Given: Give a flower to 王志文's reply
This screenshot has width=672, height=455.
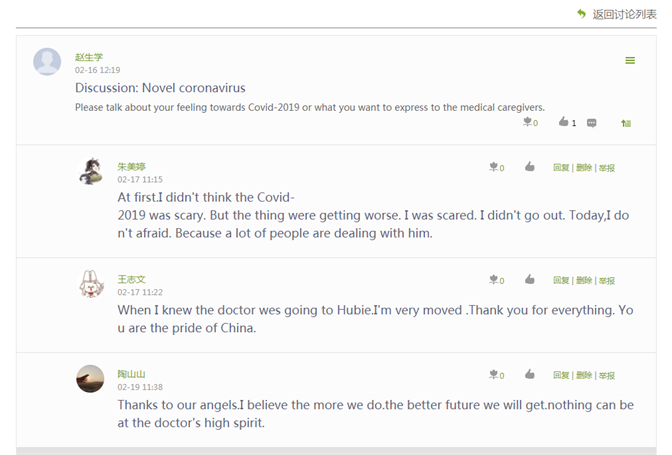Looking at the screenshot, I should (493, 280).
